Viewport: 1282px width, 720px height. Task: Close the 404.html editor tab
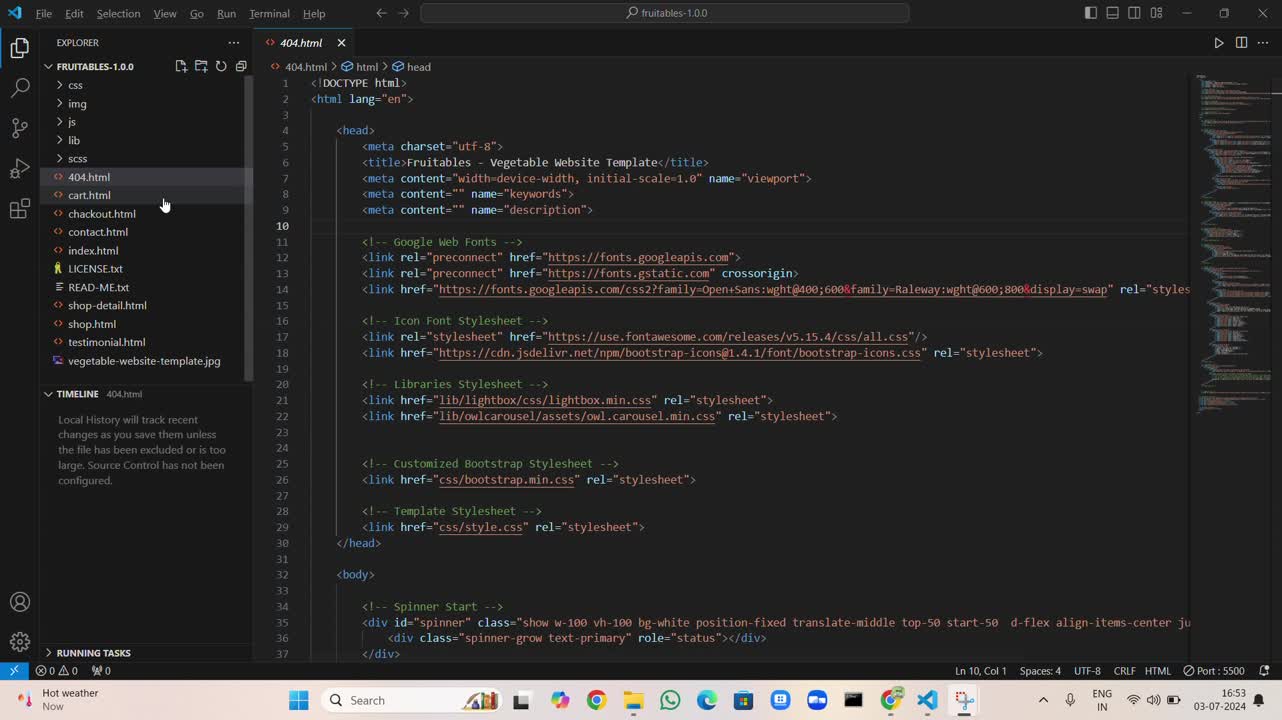(x=341, y=43)
